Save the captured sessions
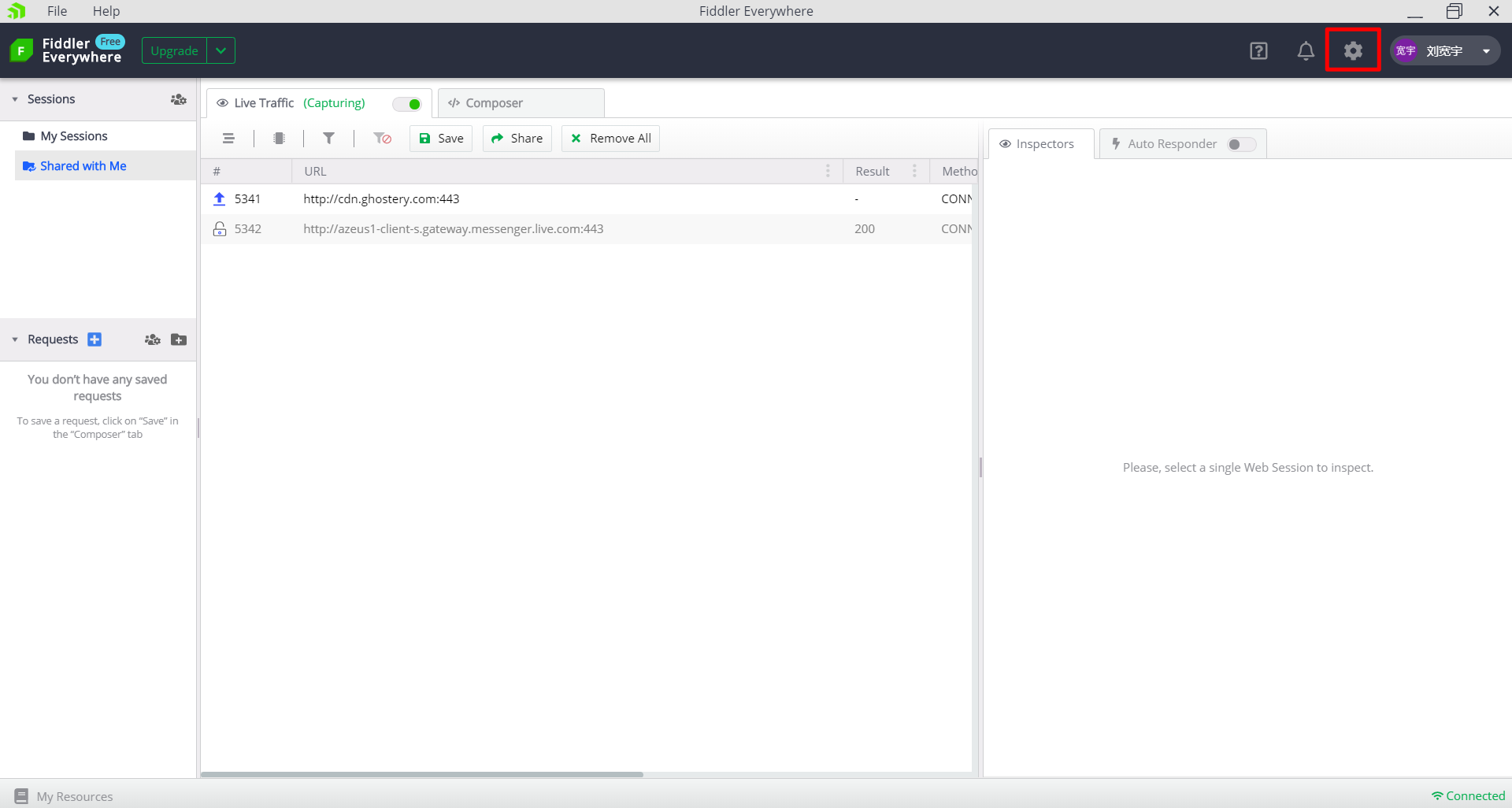This screenshot has width=1512, height=808. click(x=441, y=139)
